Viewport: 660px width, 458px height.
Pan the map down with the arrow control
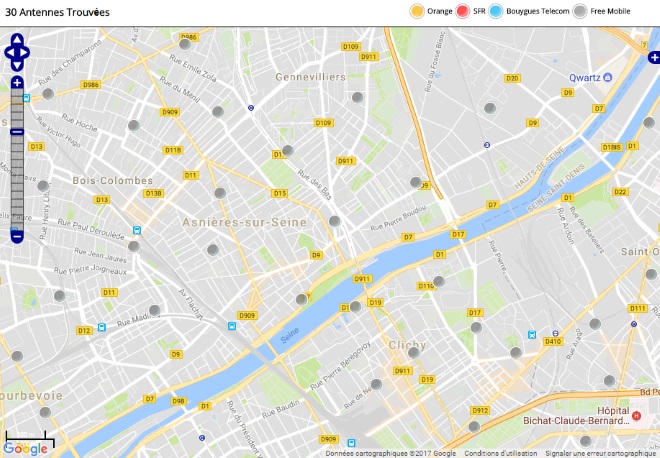pyautogui.click(x=17, y=65)
